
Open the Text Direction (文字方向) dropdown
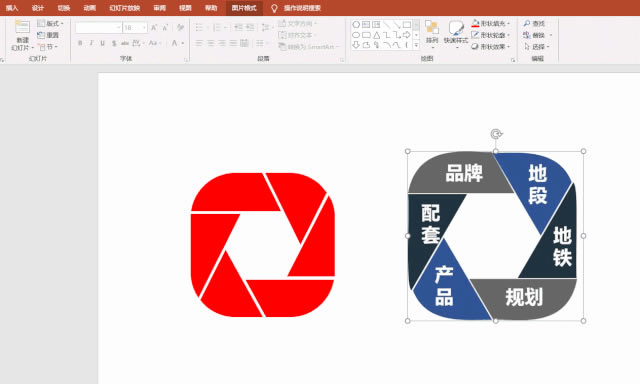coord(298,24)
